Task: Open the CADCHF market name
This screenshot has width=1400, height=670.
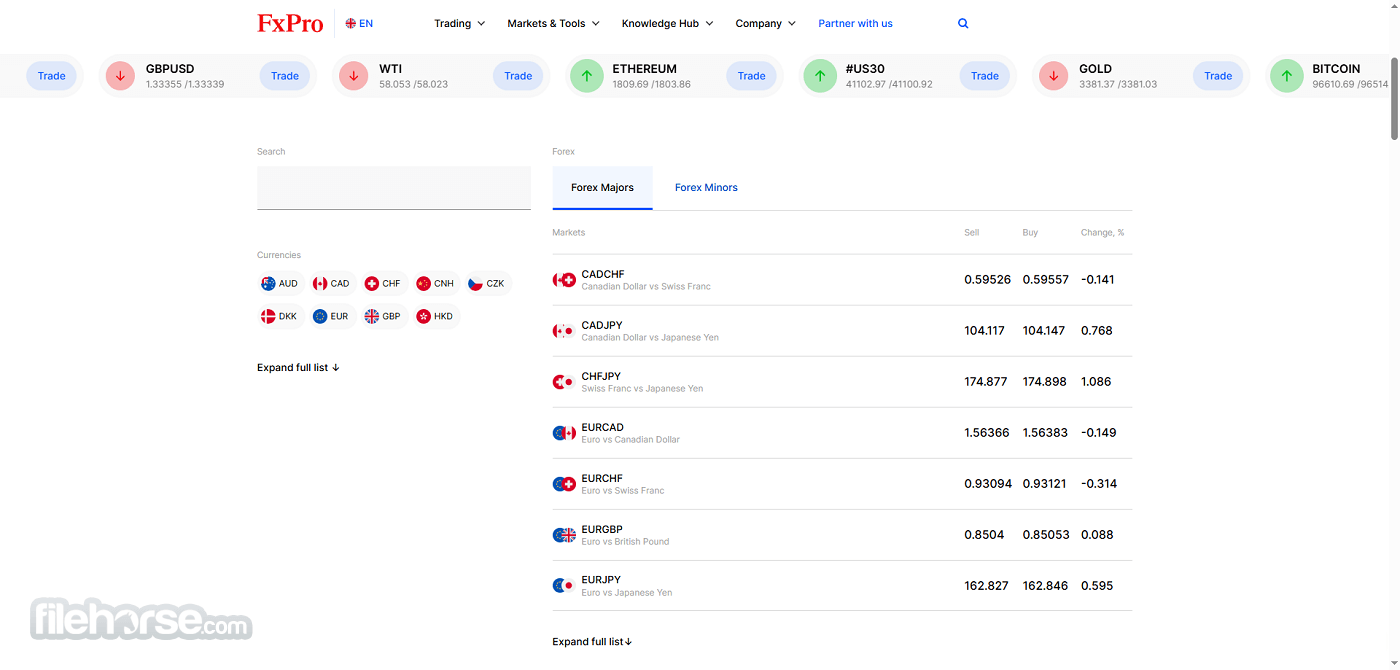Action: (x=603, y=274)
